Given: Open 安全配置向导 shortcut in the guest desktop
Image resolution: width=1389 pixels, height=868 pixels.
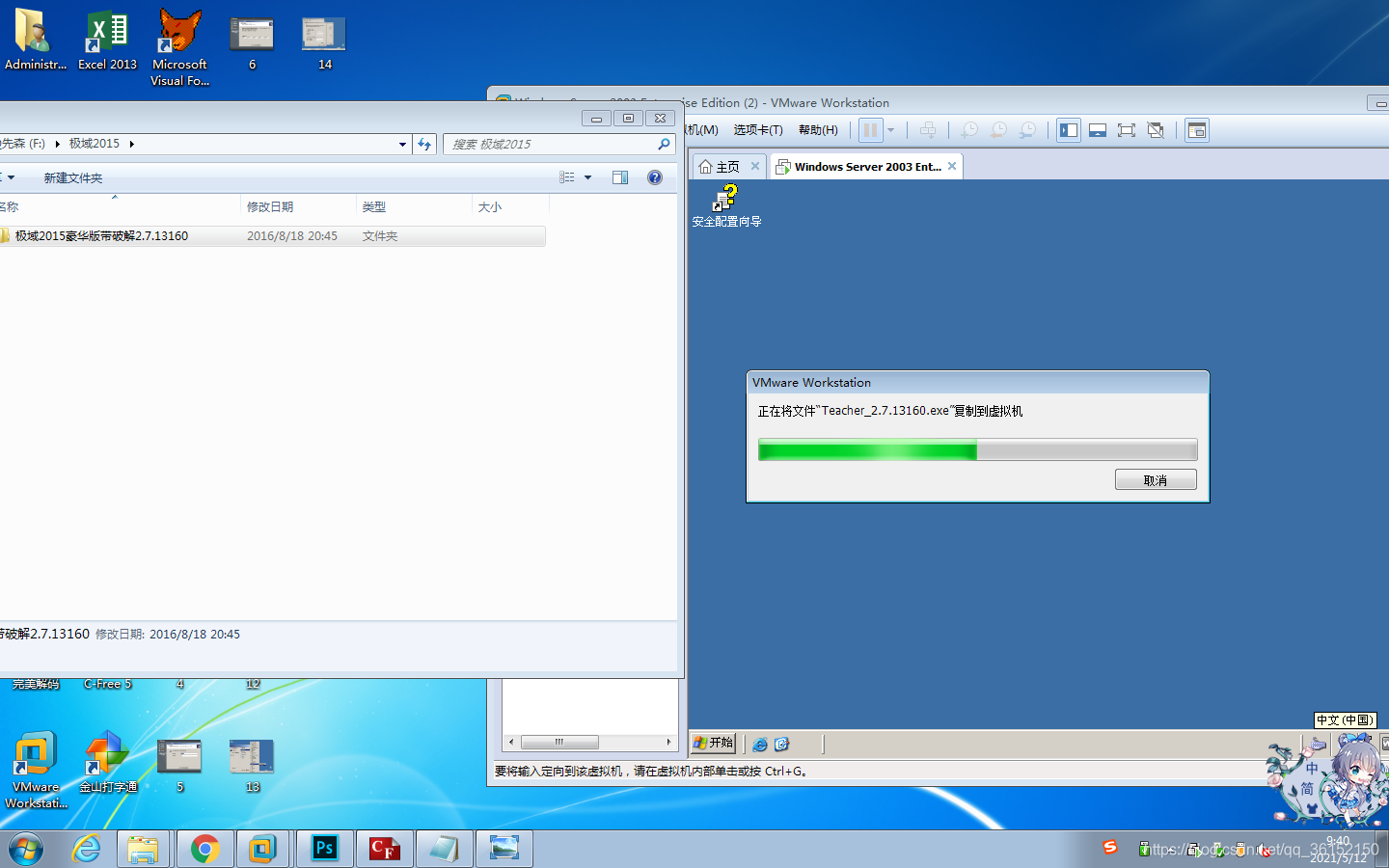Looking at the screenshot, I should click(x=726, y=206).
